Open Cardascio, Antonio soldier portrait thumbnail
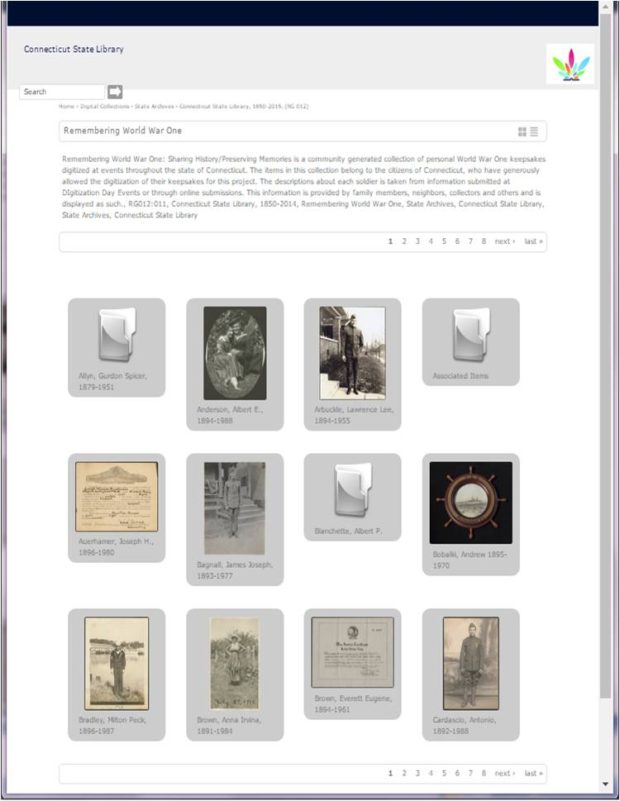This screenshot has height=801, width=620. (471, 664)
